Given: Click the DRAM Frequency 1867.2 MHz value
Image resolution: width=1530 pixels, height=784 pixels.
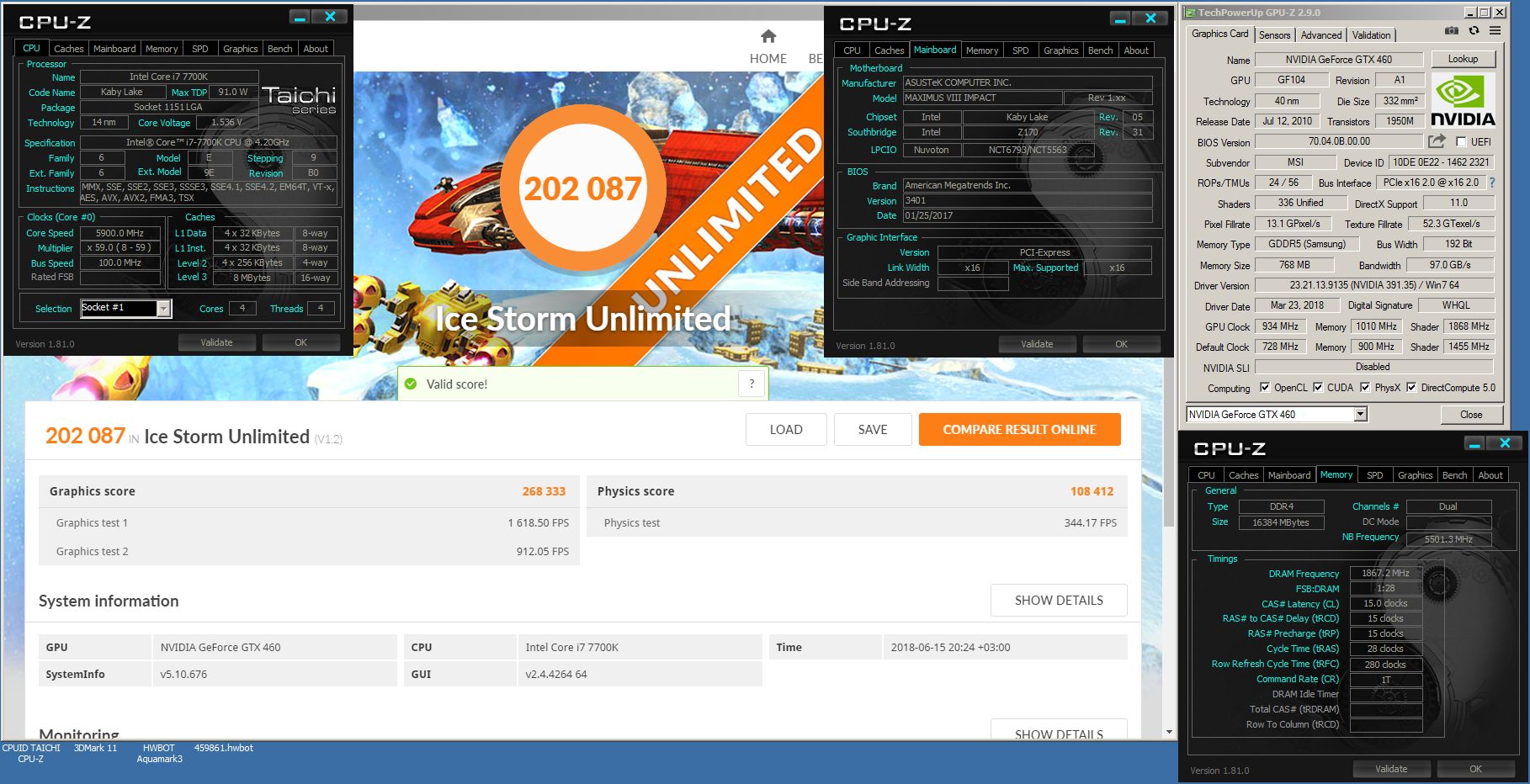Looking at the screenshot, I should click(x=1385, y=573).
